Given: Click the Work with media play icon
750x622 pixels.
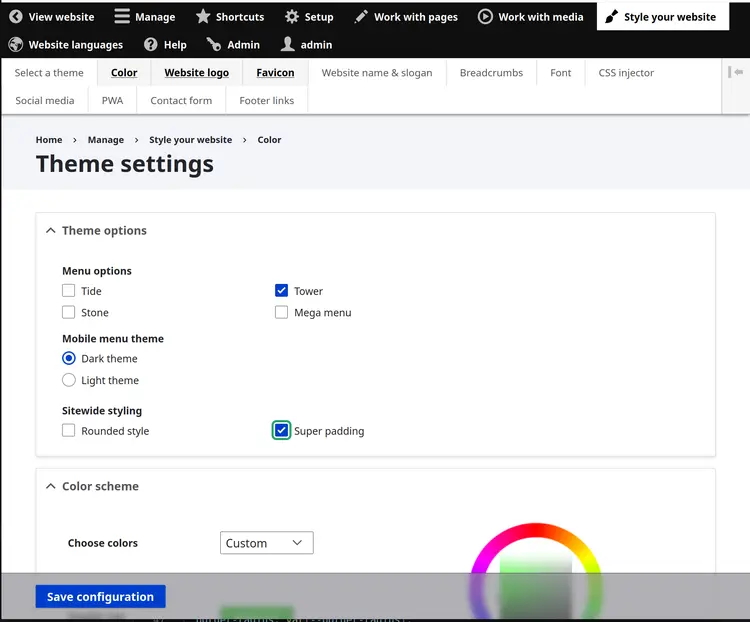Looking at the screenshot, I should tap(485, 17).
